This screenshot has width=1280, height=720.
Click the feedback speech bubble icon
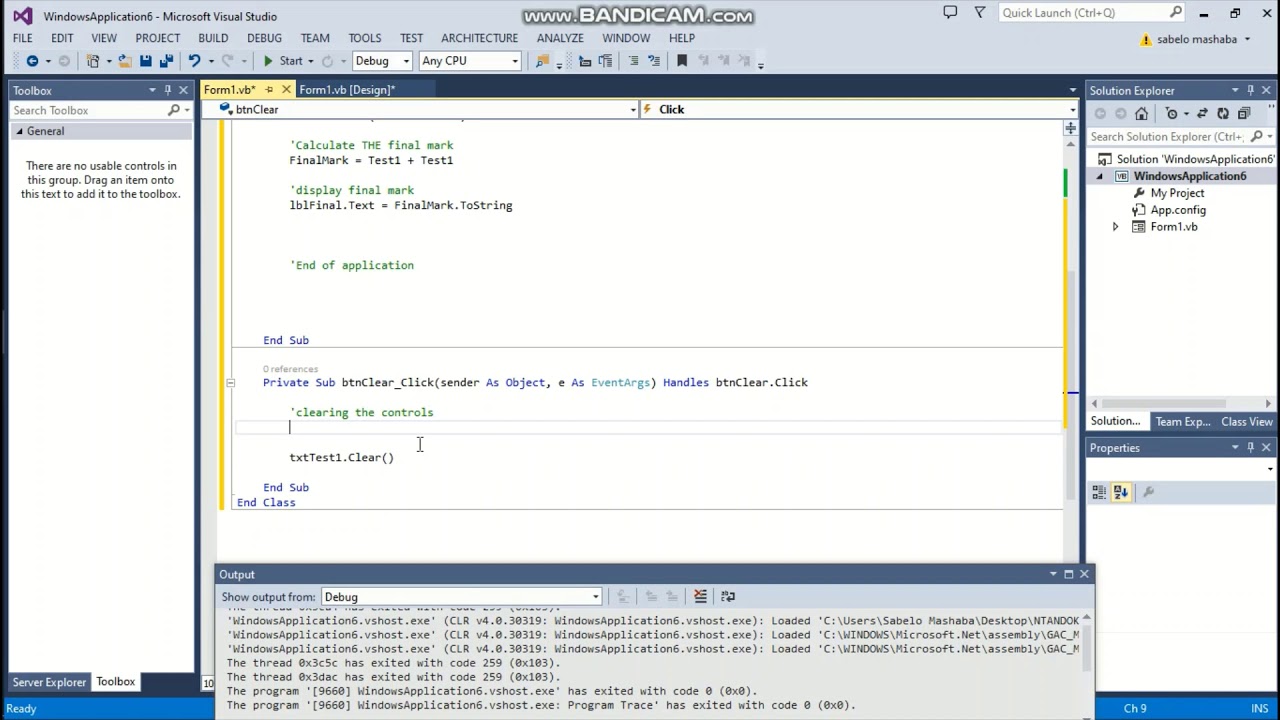point(950,13)
